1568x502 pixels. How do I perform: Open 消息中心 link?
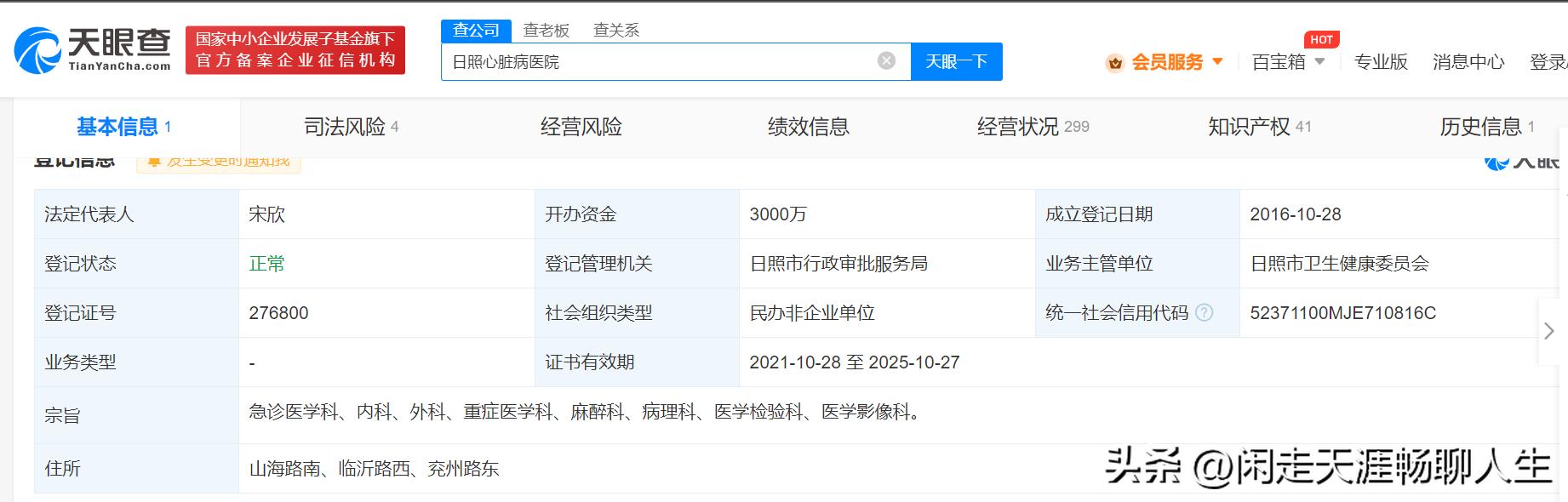(1468, 62)
